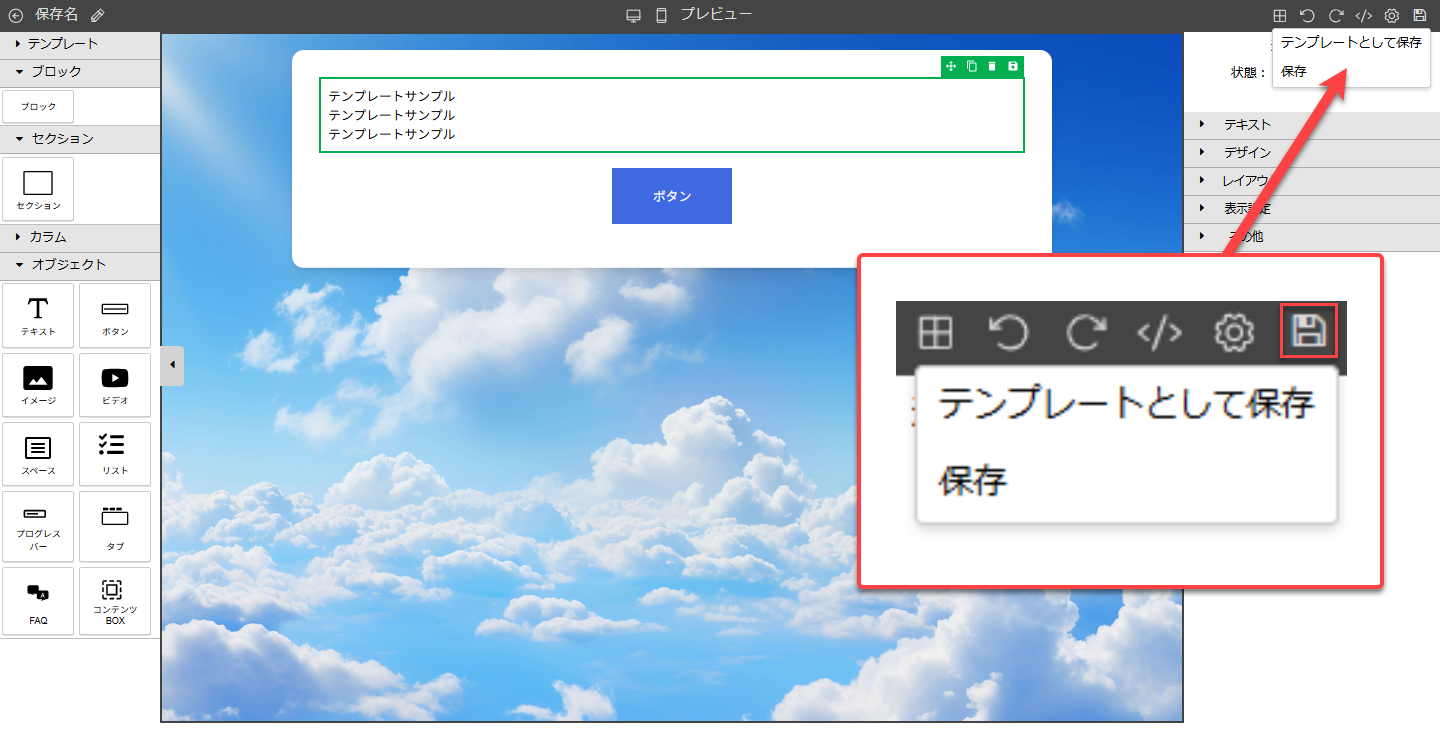
Task: Delete the selected block with the trash icon
Action: (x=992, y=66)
